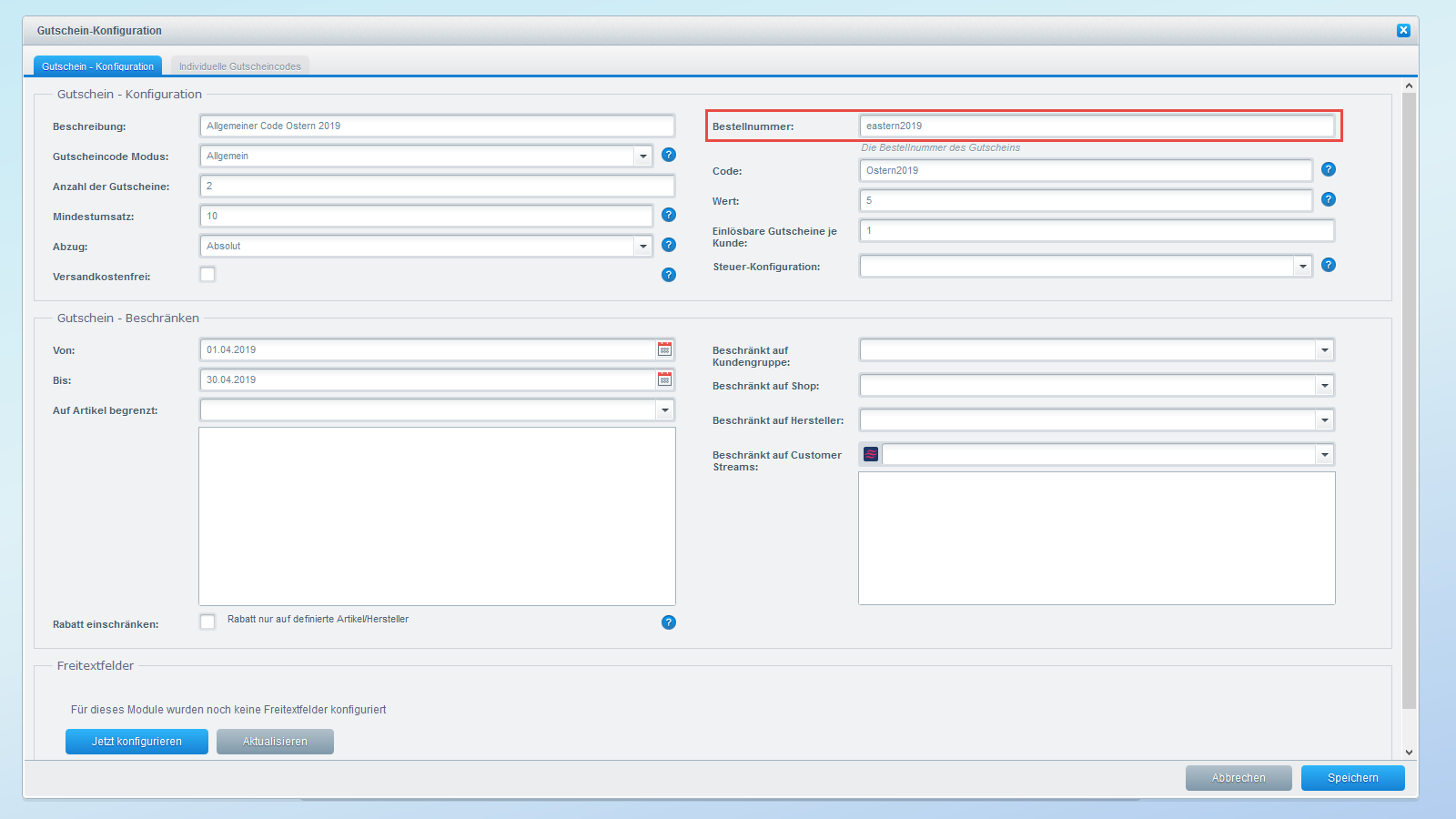The width and height of the screenshot is (1456, 819).
Task: Click the scroll up arrow
Action: pos(1409,86)
